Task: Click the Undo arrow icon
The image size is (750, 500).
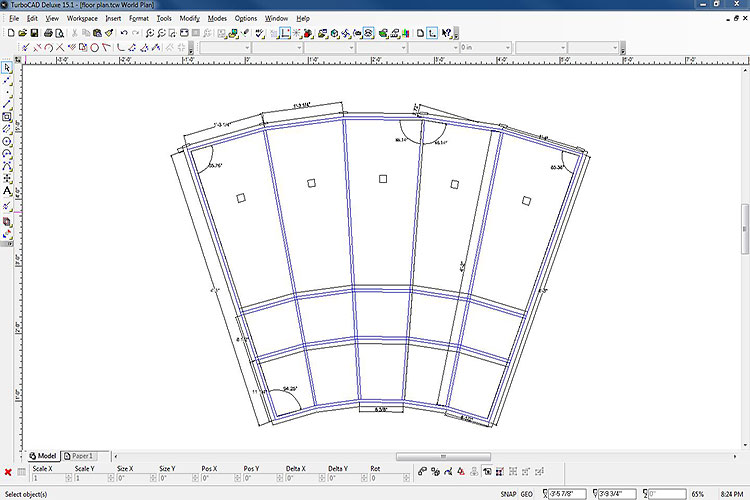Action: pos(123,33)
